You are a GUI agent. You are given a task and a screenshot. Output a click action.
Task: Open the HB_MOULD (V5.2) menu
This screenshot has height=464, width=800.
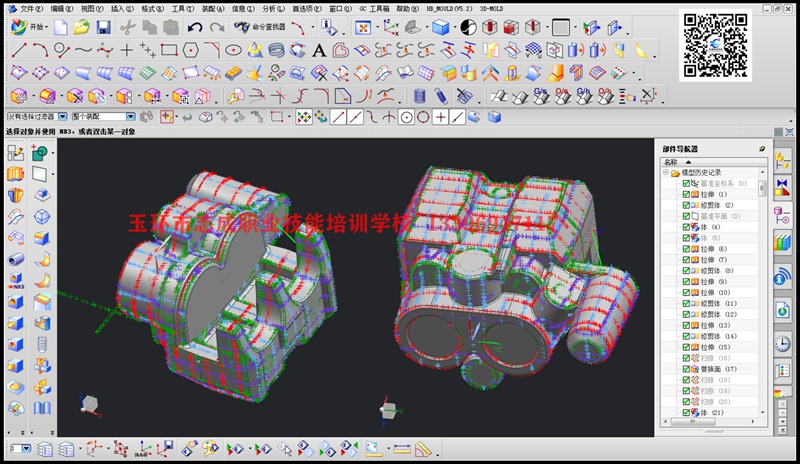point(449,9)
